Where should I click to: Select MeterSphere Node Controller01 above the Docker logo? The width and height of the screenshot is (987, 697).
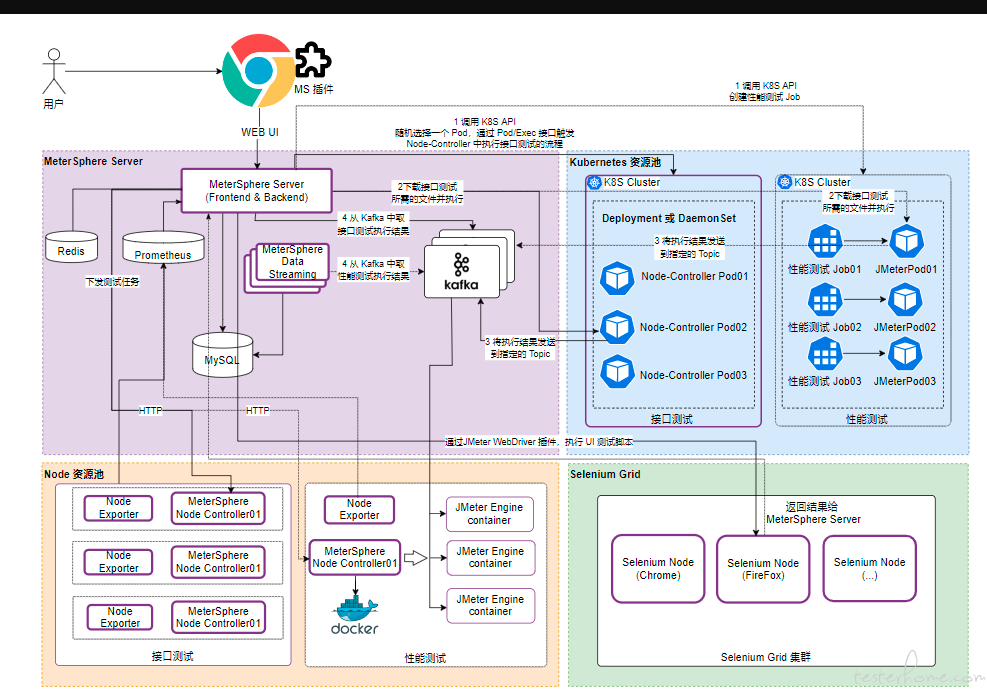pos(355,557)
